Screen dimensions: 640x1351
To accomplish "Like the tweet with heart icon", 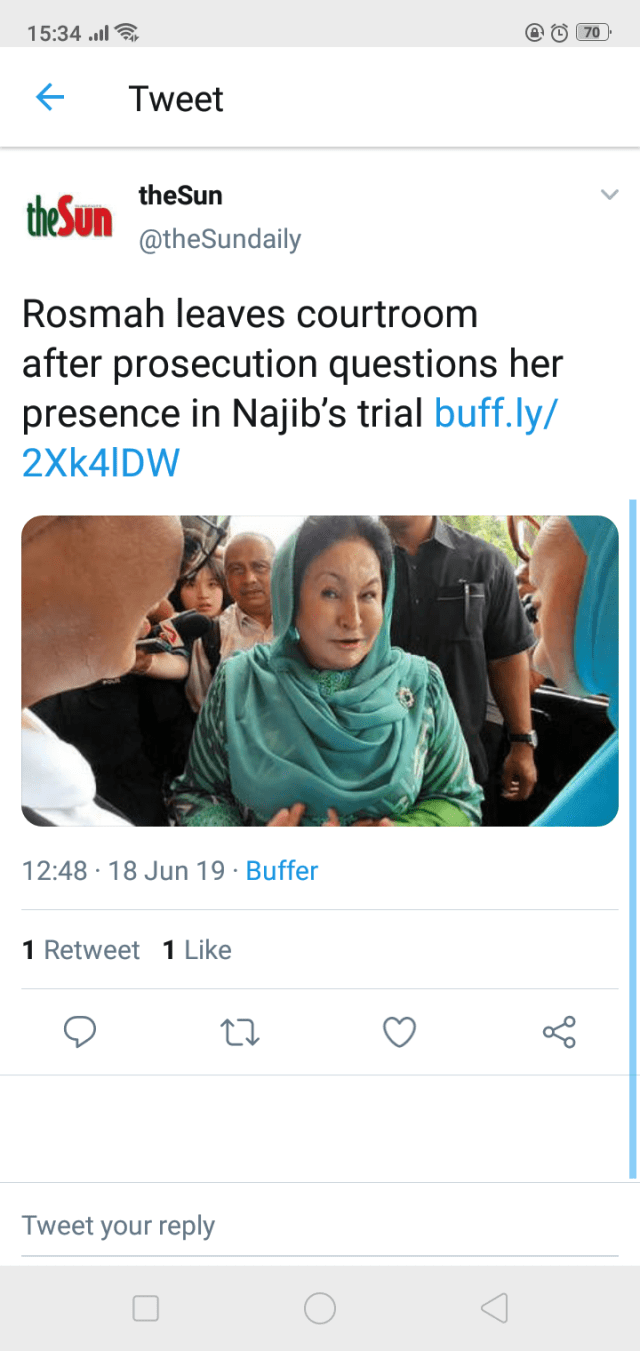I will click(x=399, y=1031).
